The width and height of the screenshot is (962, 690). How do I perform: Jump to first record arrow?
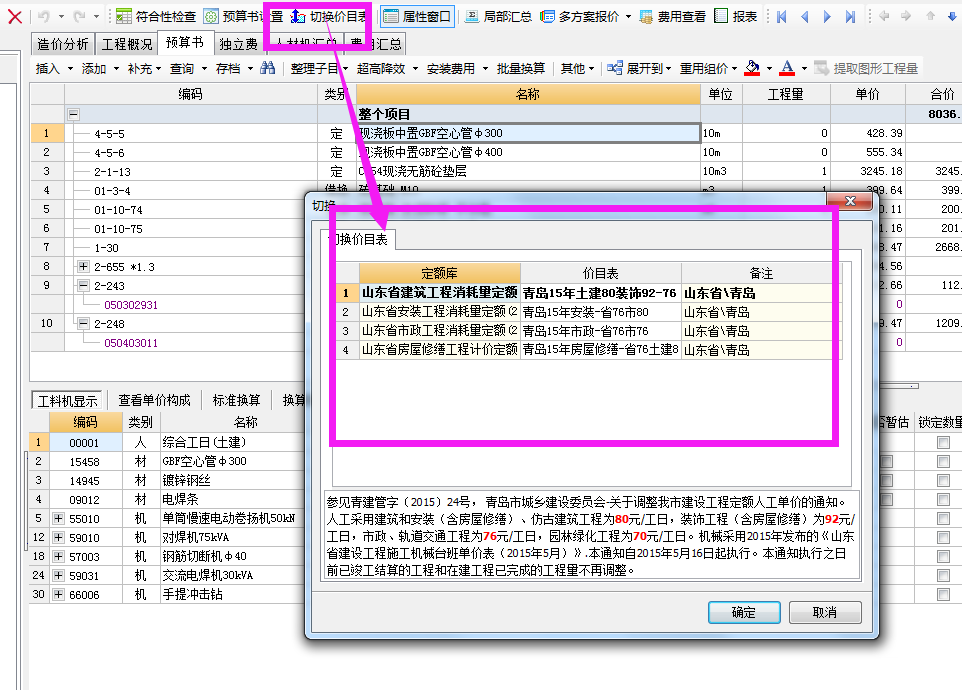coord(782,17)
